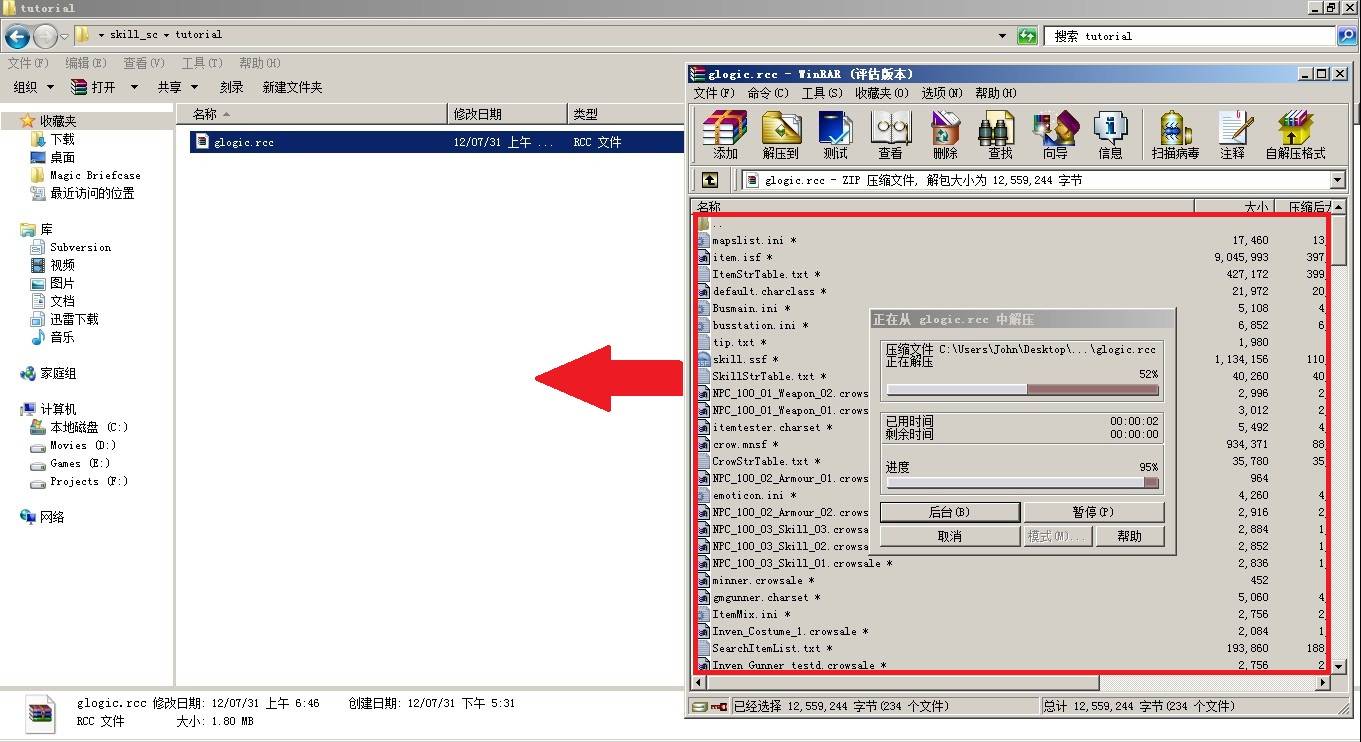Screen dimensions: 1361x742
Task: Open WinRAR Wizard (向导) icon
Action: click(1055, 135)
